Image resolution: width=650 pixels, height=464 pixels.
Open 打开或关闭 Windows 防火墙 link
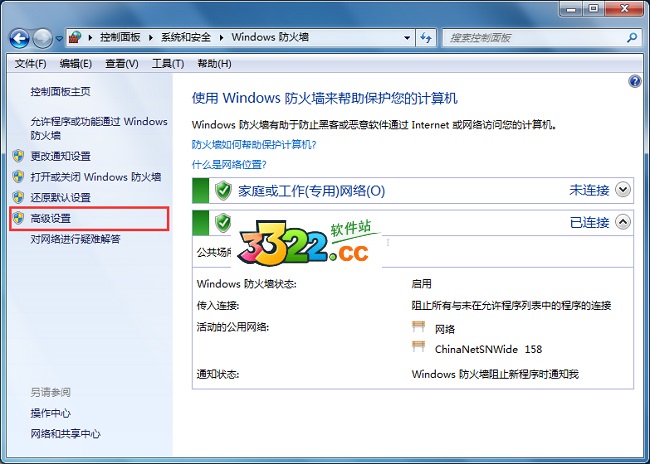pyautogui.click(x=96, y=177)
